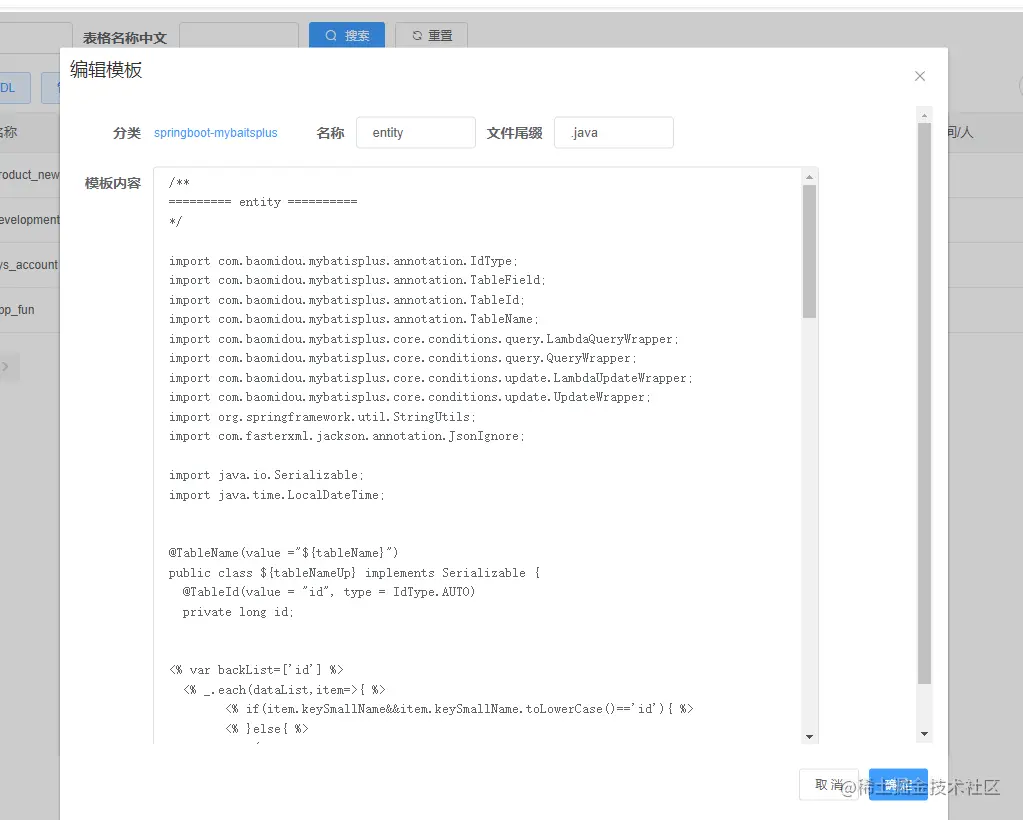Viewport: 1023px width, 820px height.
Task: Click the 'evelopment' table row text
Action: click(x=29, y=220)
